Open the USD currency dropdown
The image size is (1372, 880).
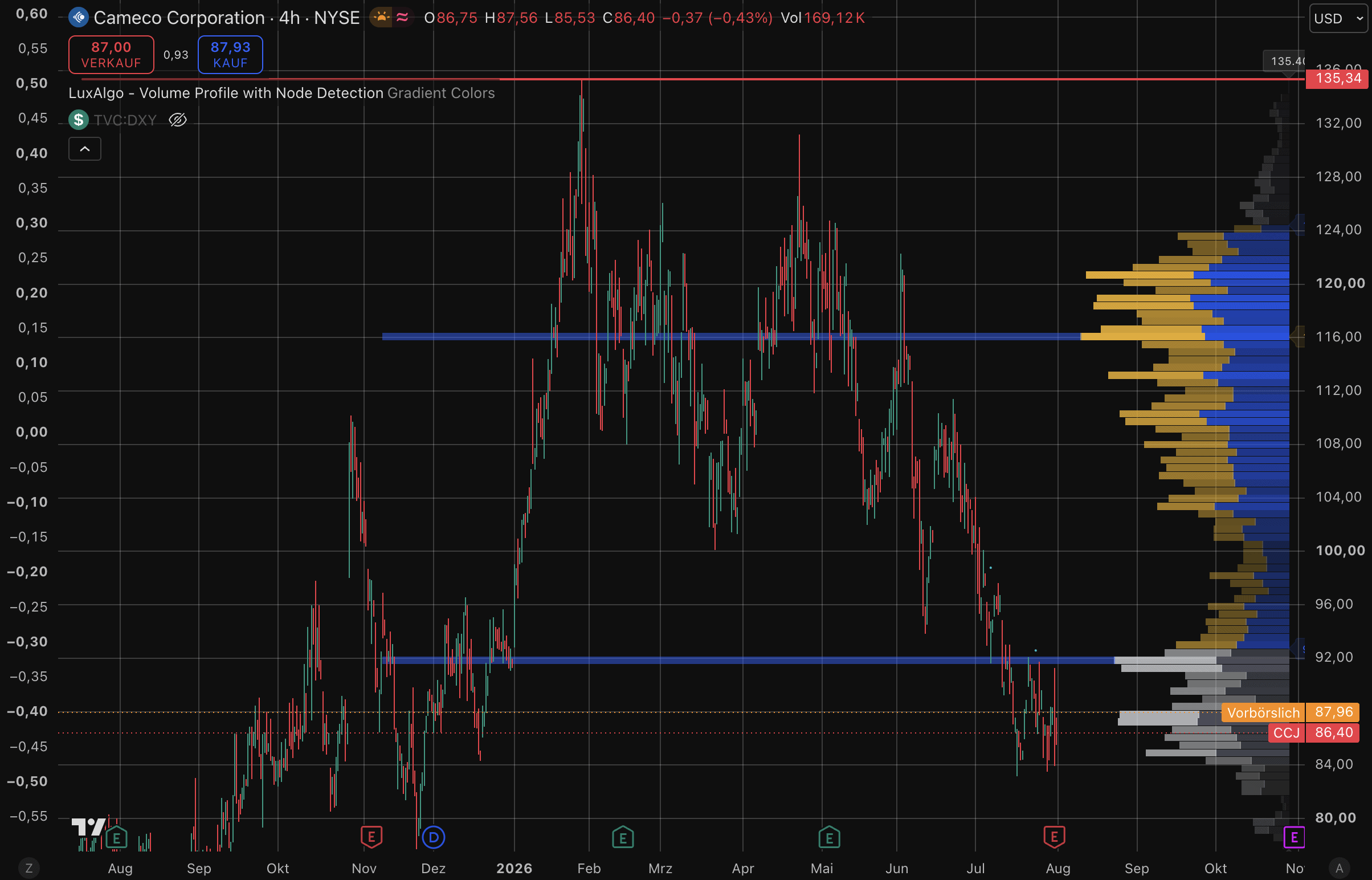(x=1338, y=18)
